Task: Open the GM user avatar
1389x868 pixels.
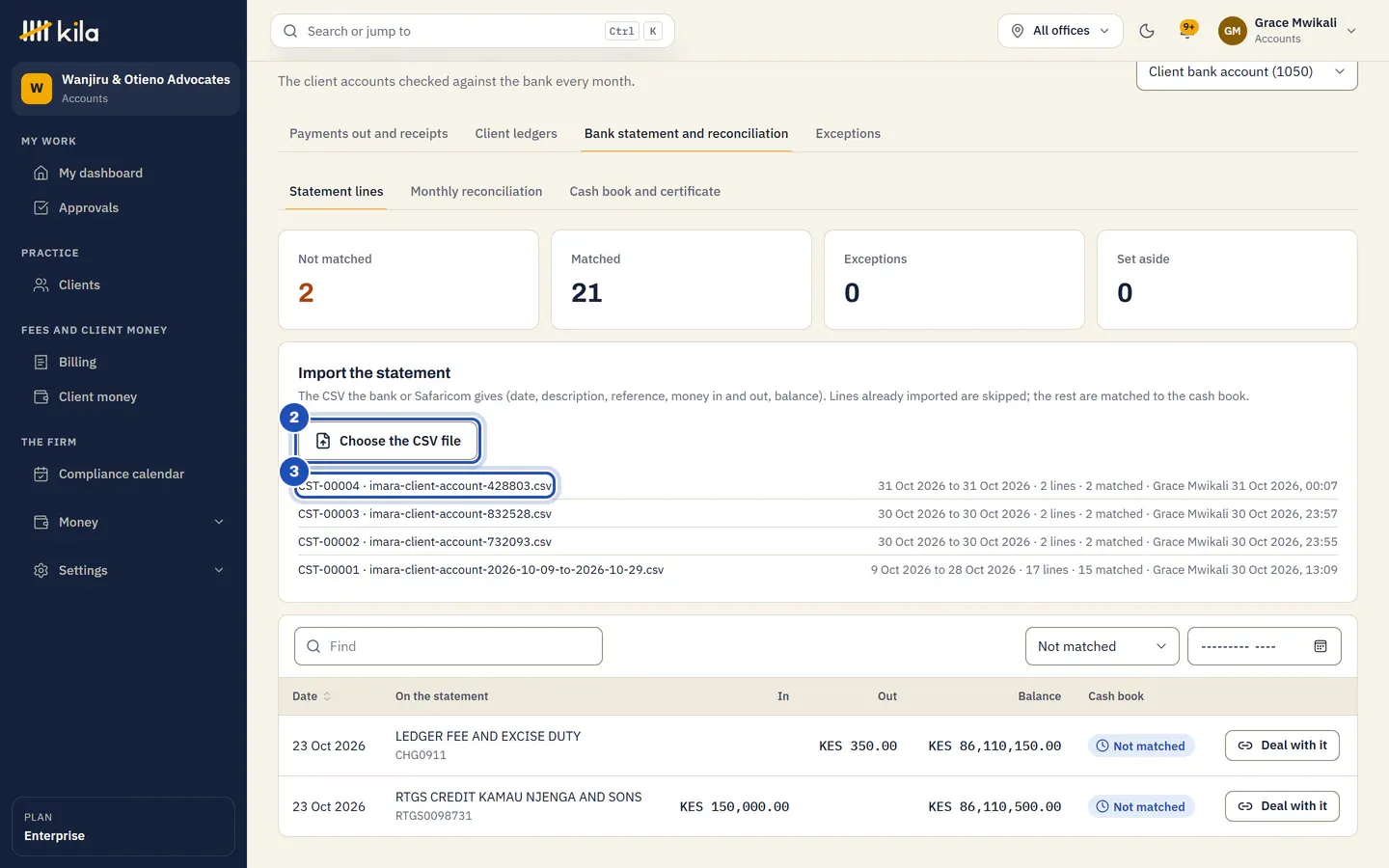Action: point(1232,31)
